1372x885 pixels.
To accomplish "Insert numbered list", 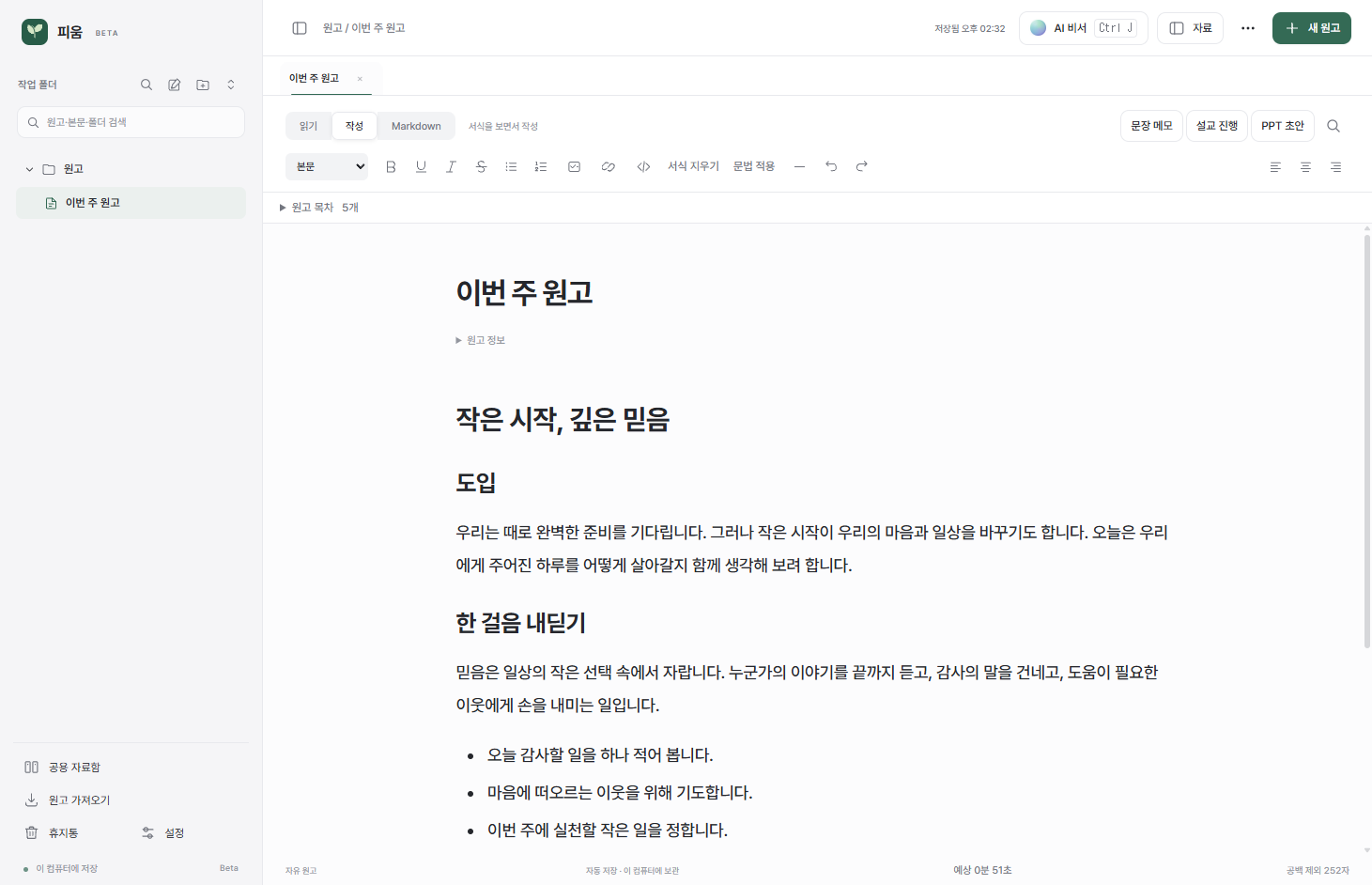I will (541, 166).
